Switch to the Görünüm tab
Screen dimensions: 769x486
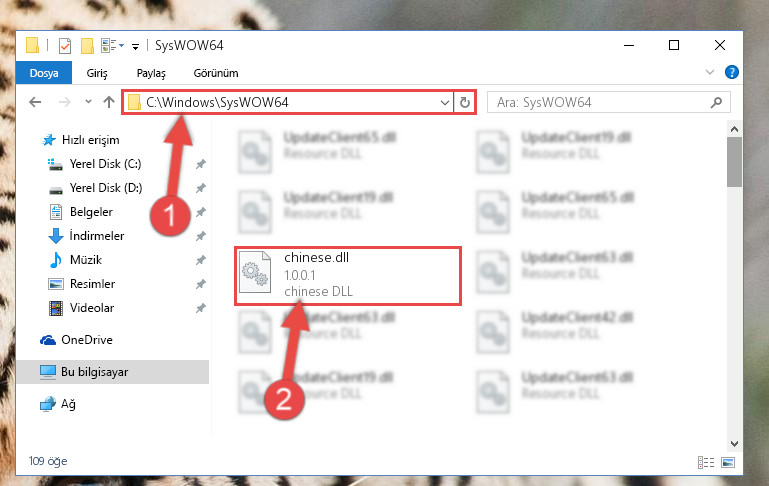tap(216, 73)
